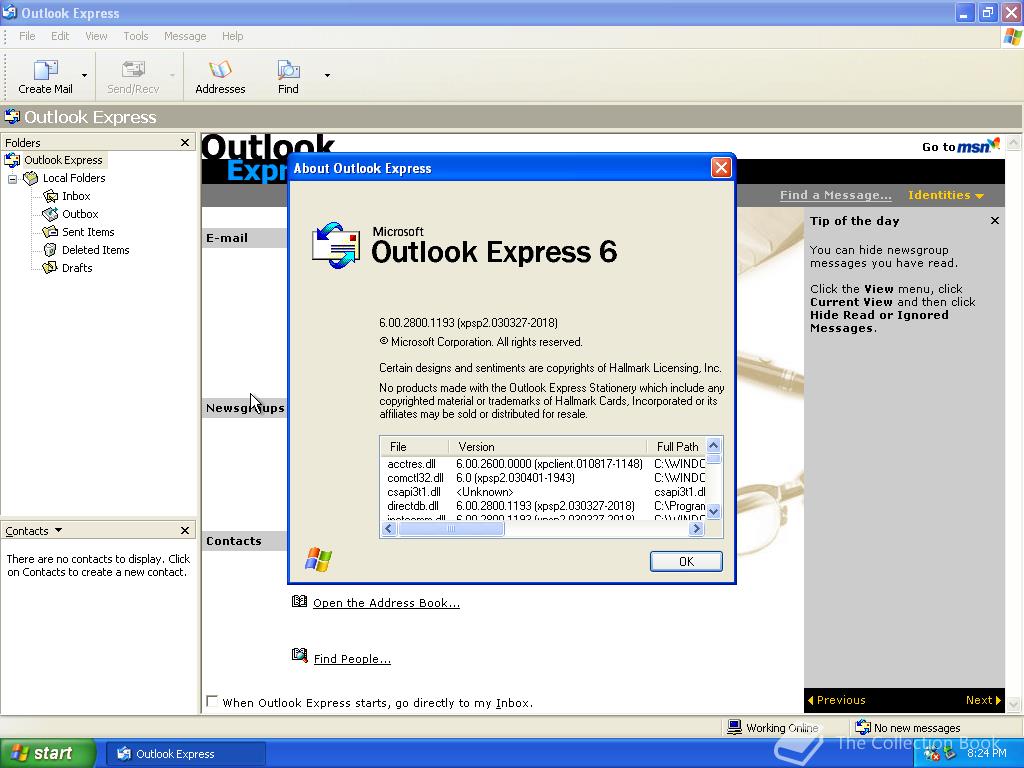Click the Find People icon
Image resolution: width=1024 pixels, height=768 pixels.
tap(300, 655)
